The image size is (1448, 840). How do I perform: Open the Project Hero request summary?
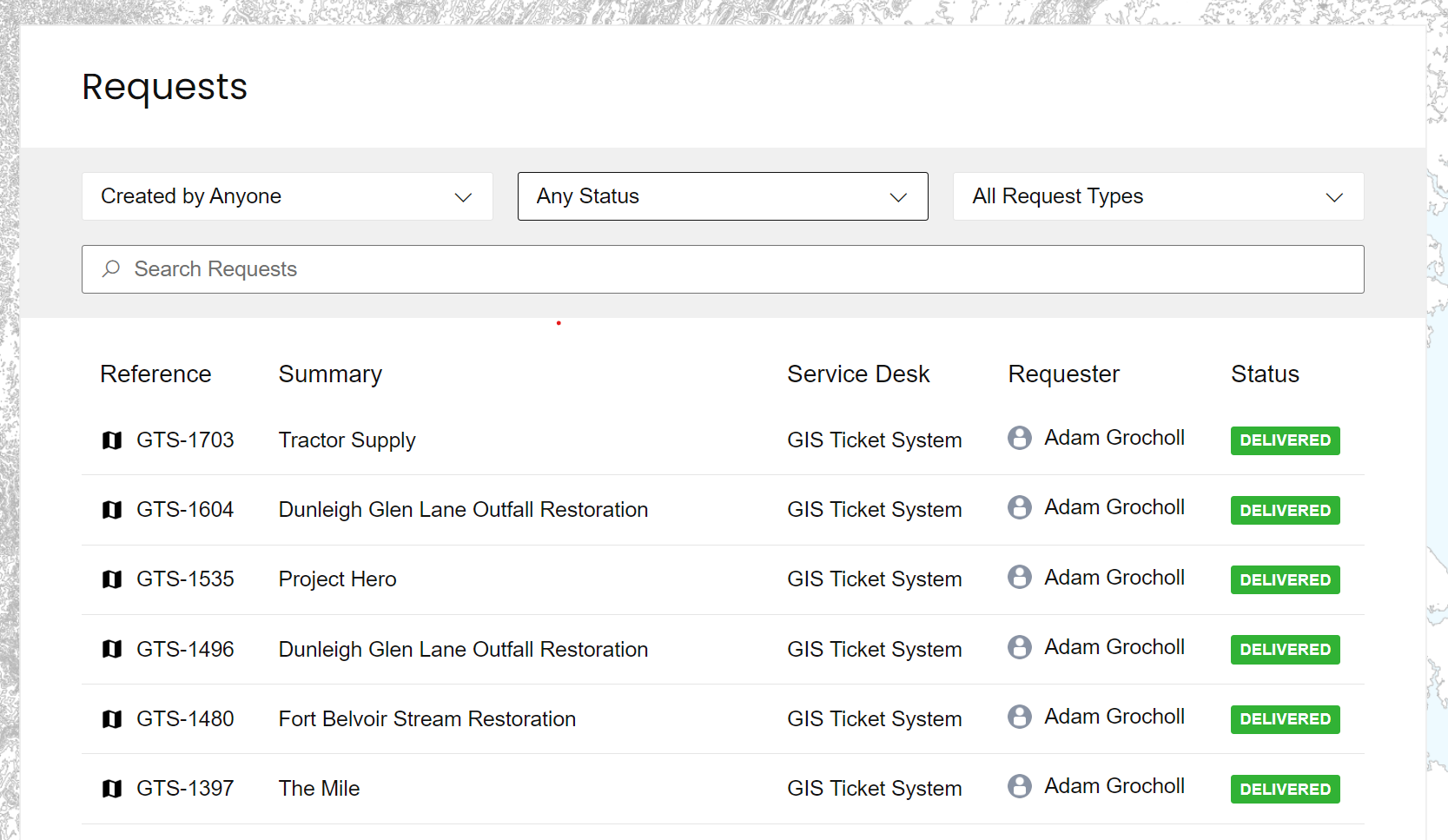(x=337, y=579)
